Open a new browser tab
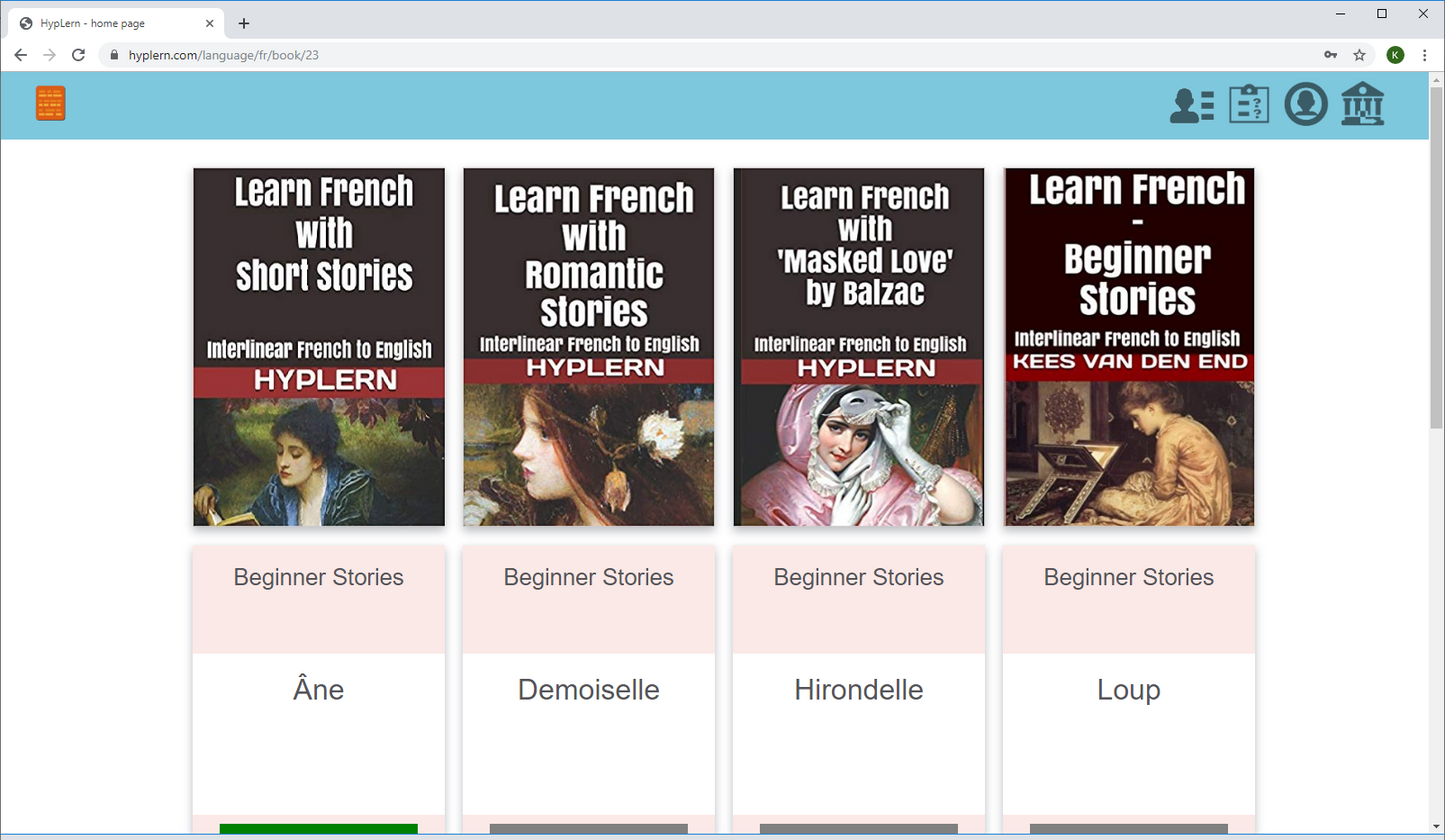The image size is (1445, 840). point(244,23)
